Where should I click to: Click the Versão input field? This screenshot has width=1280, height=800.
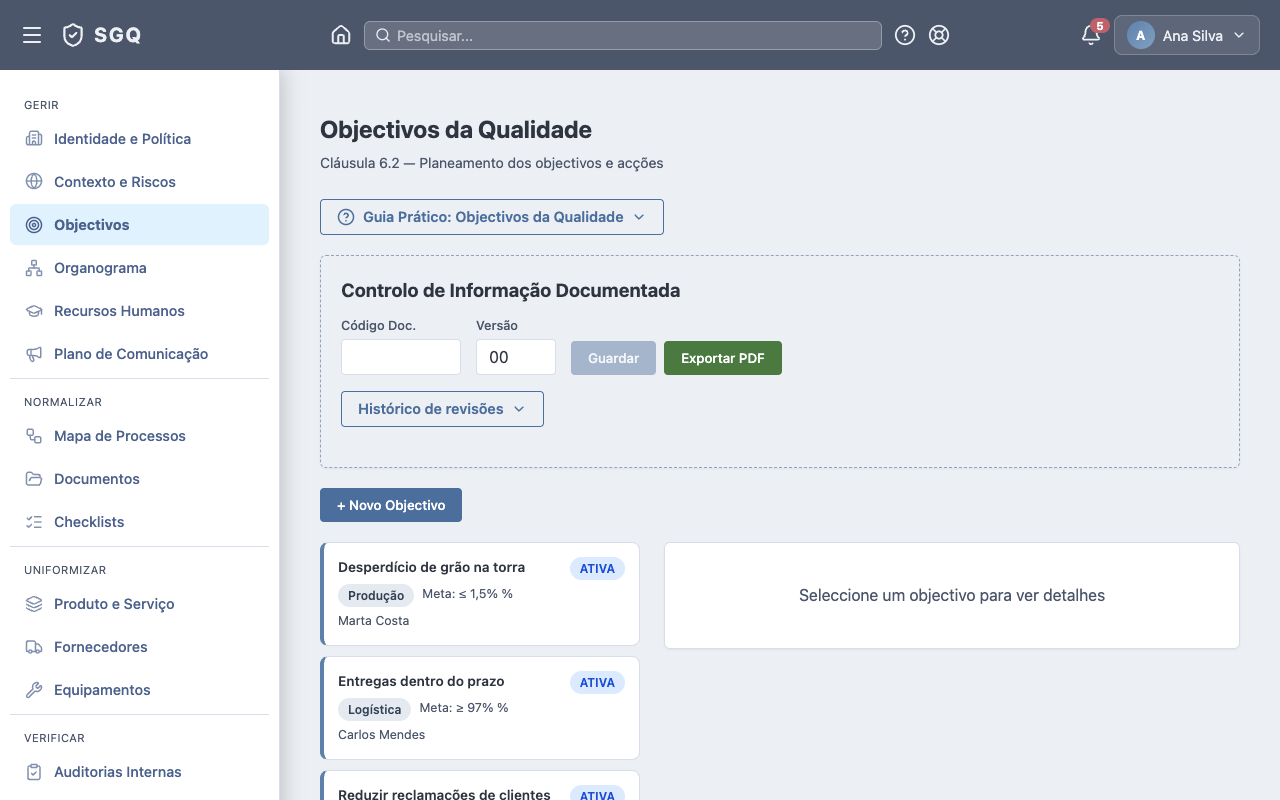point(516,357)
